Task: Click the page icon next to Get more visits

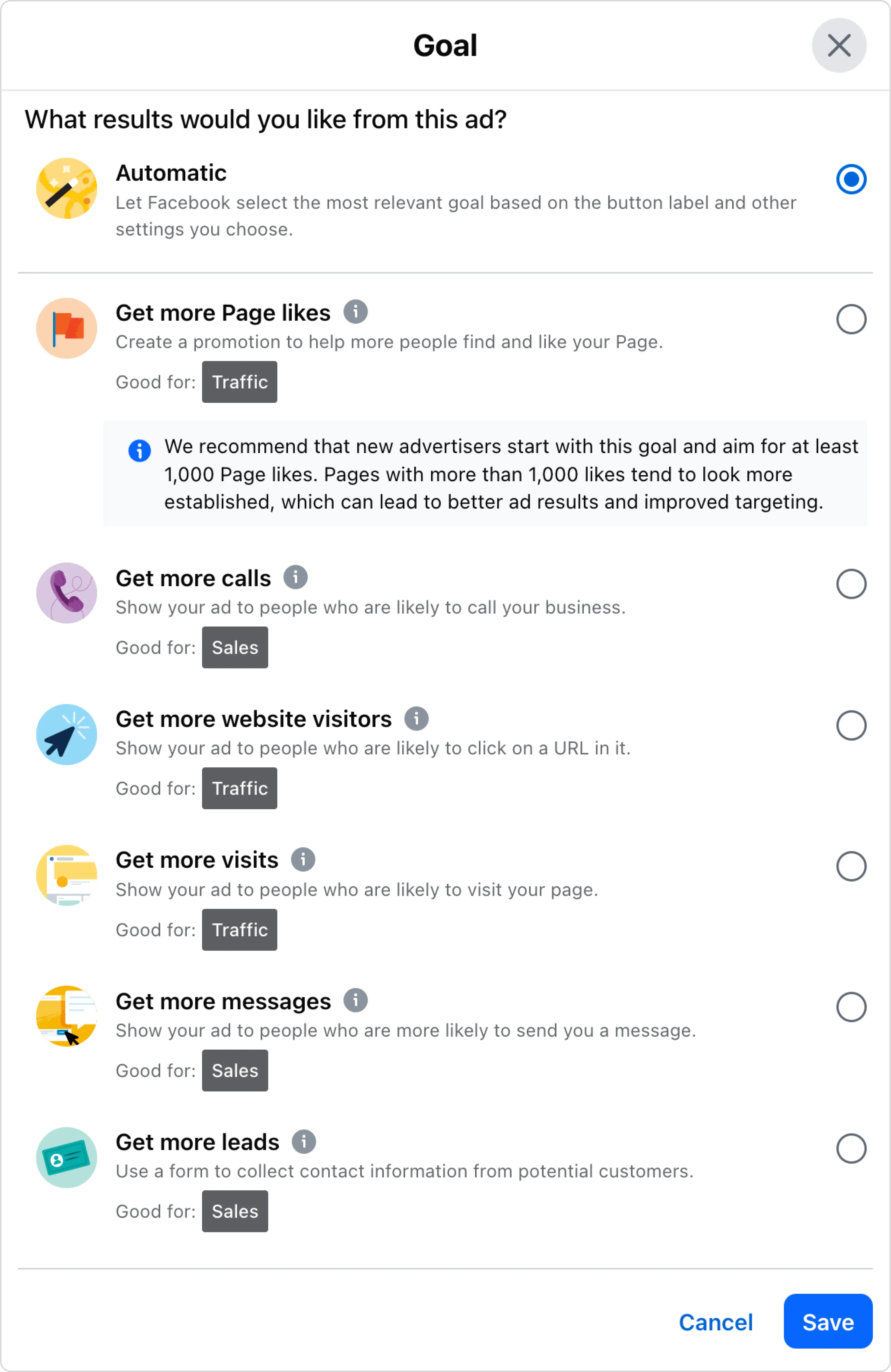Action: click(x=66, y=875)
